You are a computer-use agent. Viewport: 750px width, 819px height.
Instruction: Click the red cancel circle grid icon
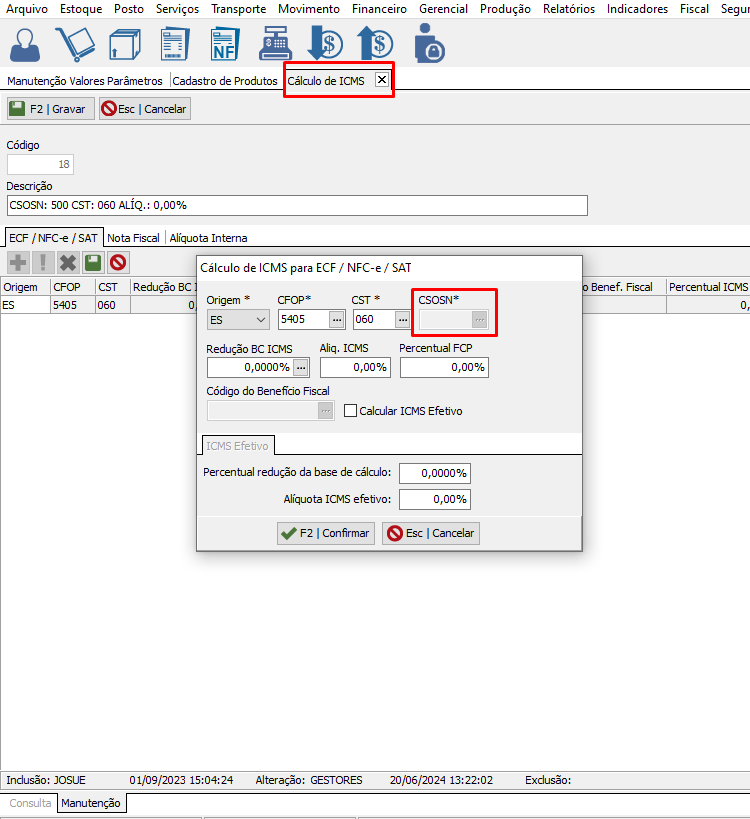(x=118, y=263)
